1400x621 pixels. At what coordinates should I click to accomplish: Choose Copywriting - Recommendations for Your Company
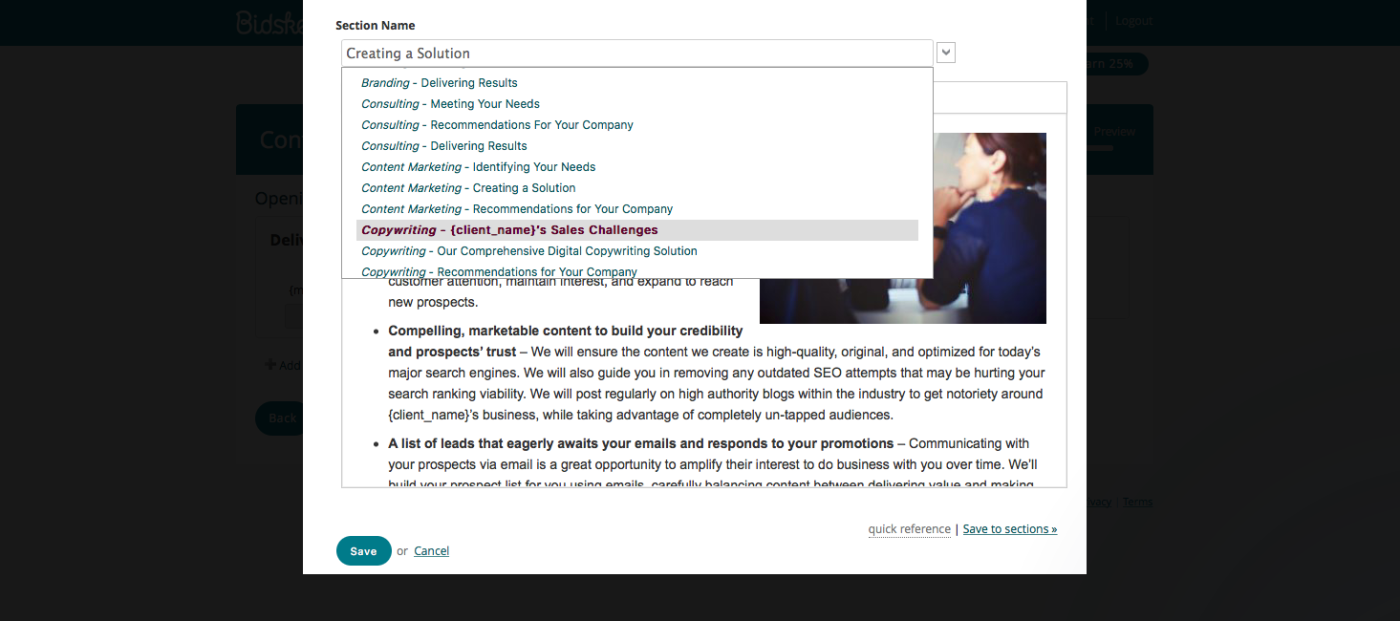coord(499,271)
